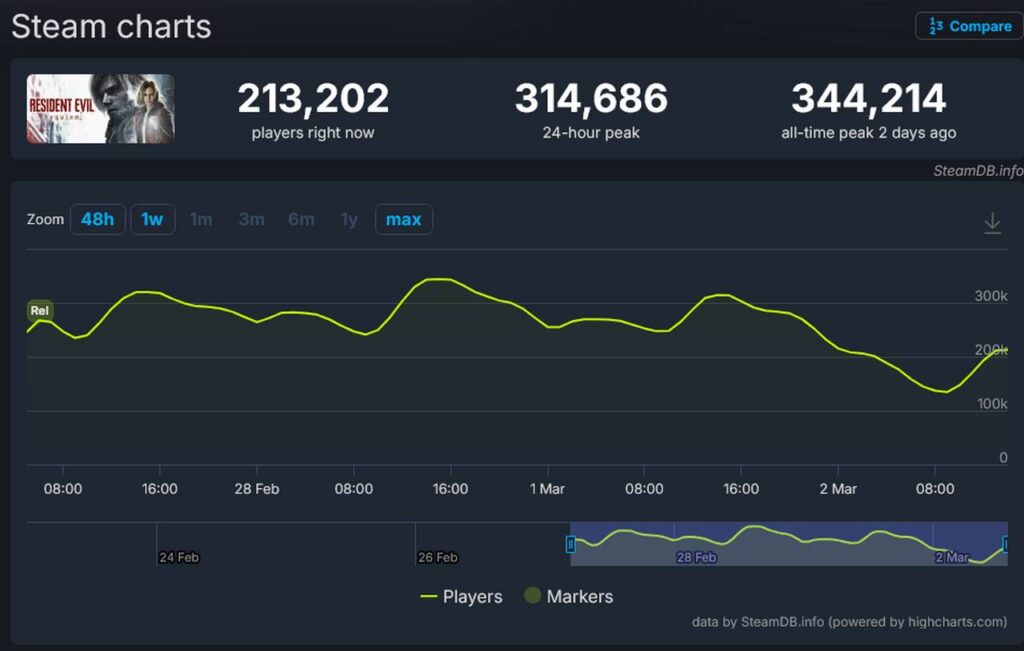Click the SteamDB.info watermark above chart
Screen dimensions: 1024x651
coord(977,170)
